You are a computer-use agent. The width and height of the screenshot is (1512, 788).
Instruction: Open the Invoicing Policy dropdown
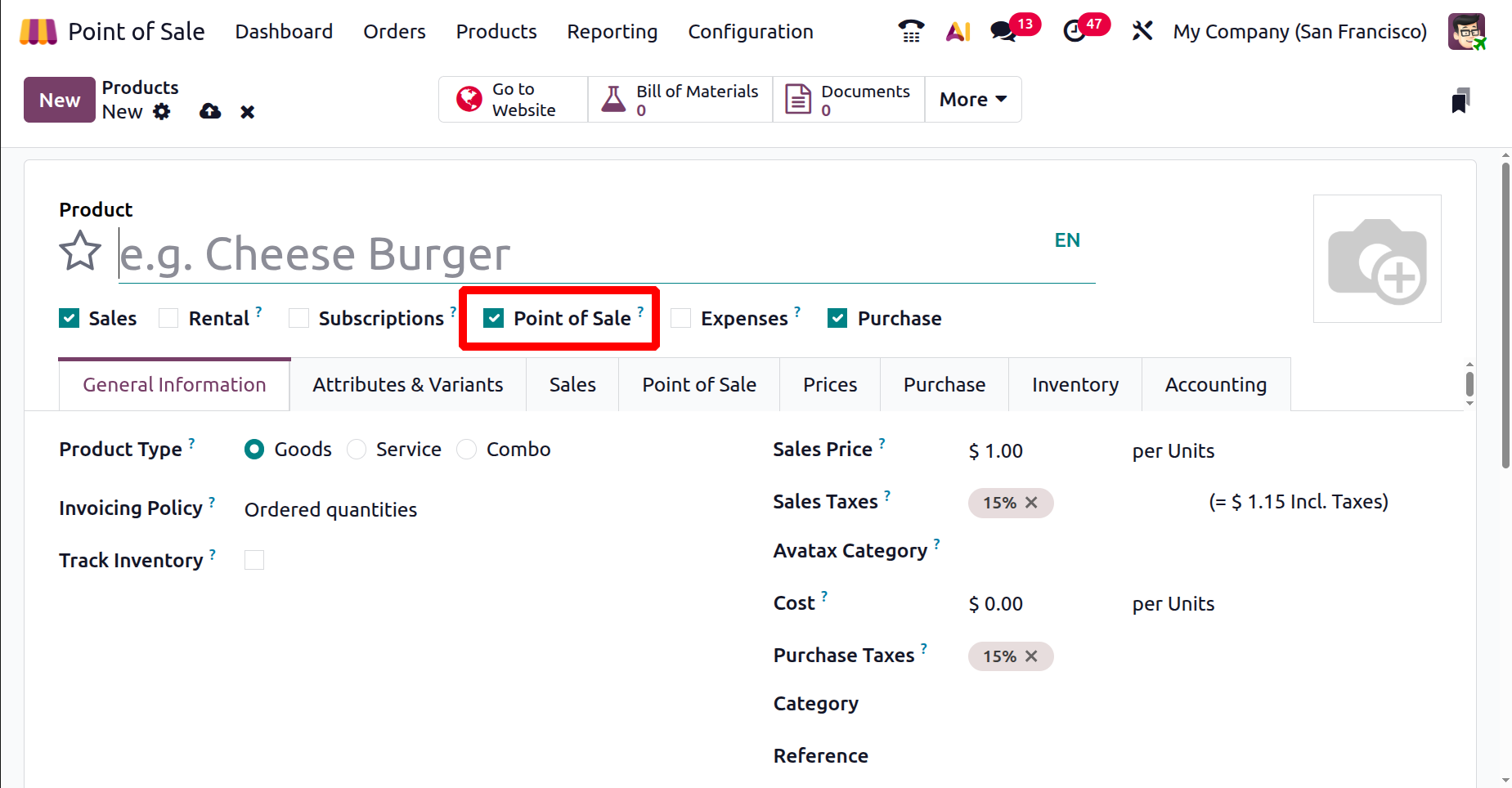coord(330,510)
